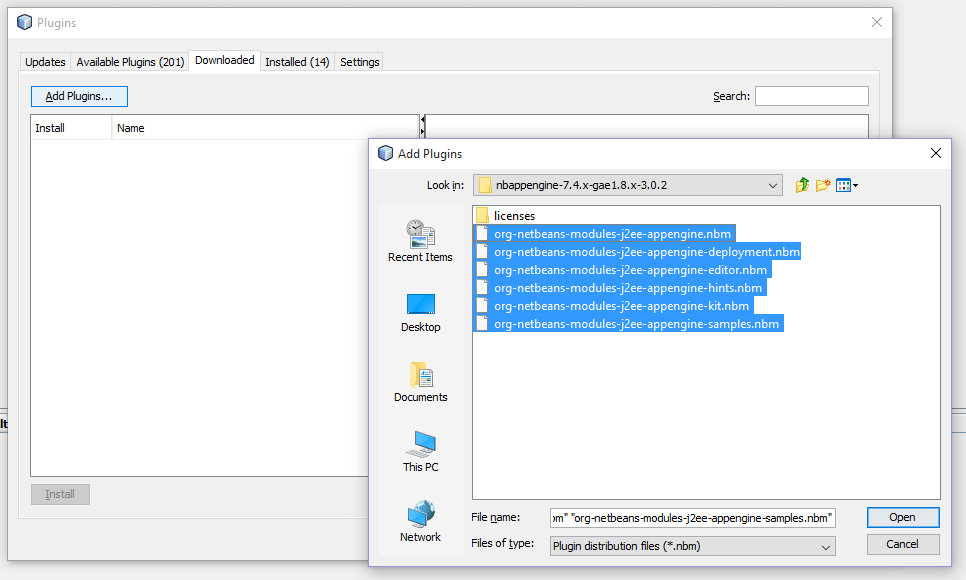Select the appengine-kit.nbm file
This screenshot has width=966, height=580.
click(621, 306)
